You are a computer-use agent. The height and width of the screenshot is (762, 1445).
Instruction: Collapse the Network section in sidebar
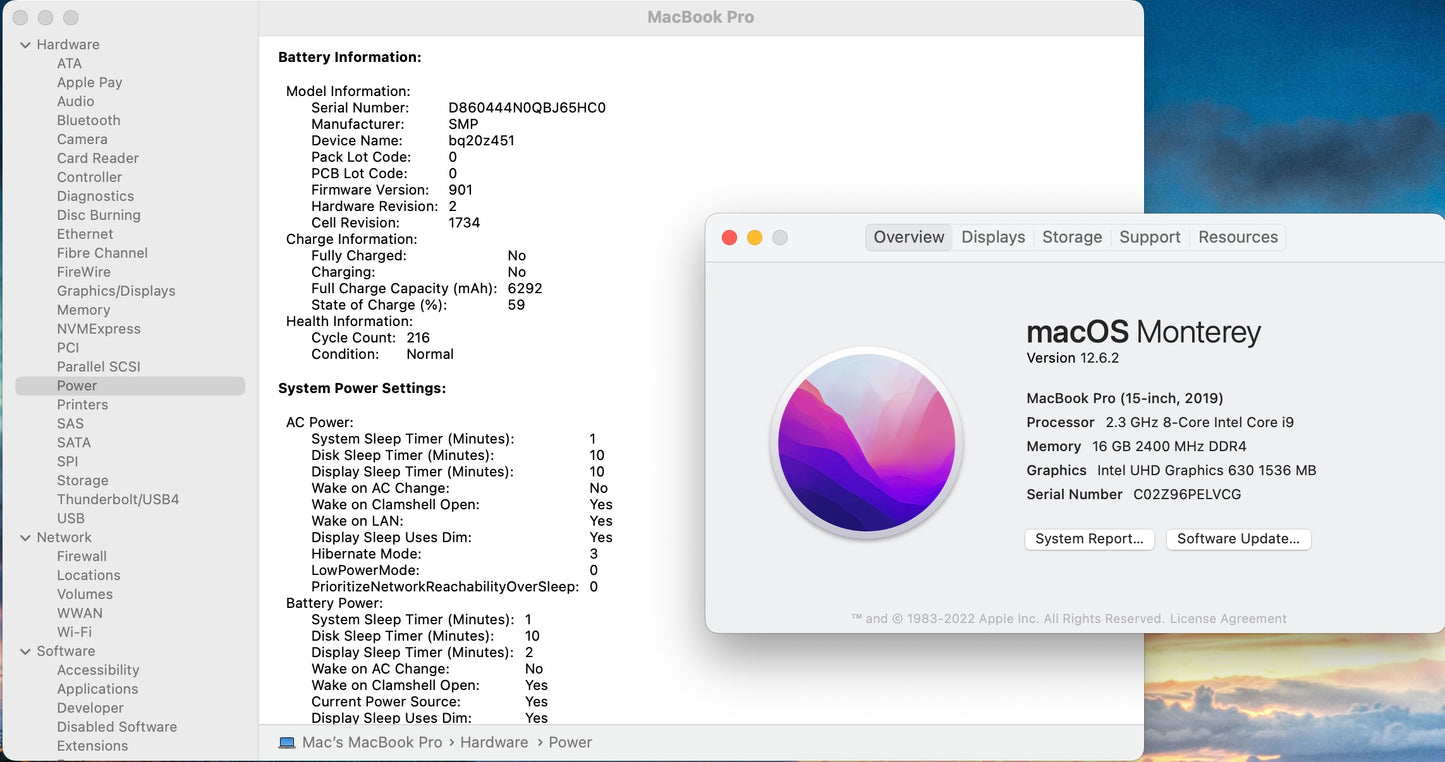(25, 538)
